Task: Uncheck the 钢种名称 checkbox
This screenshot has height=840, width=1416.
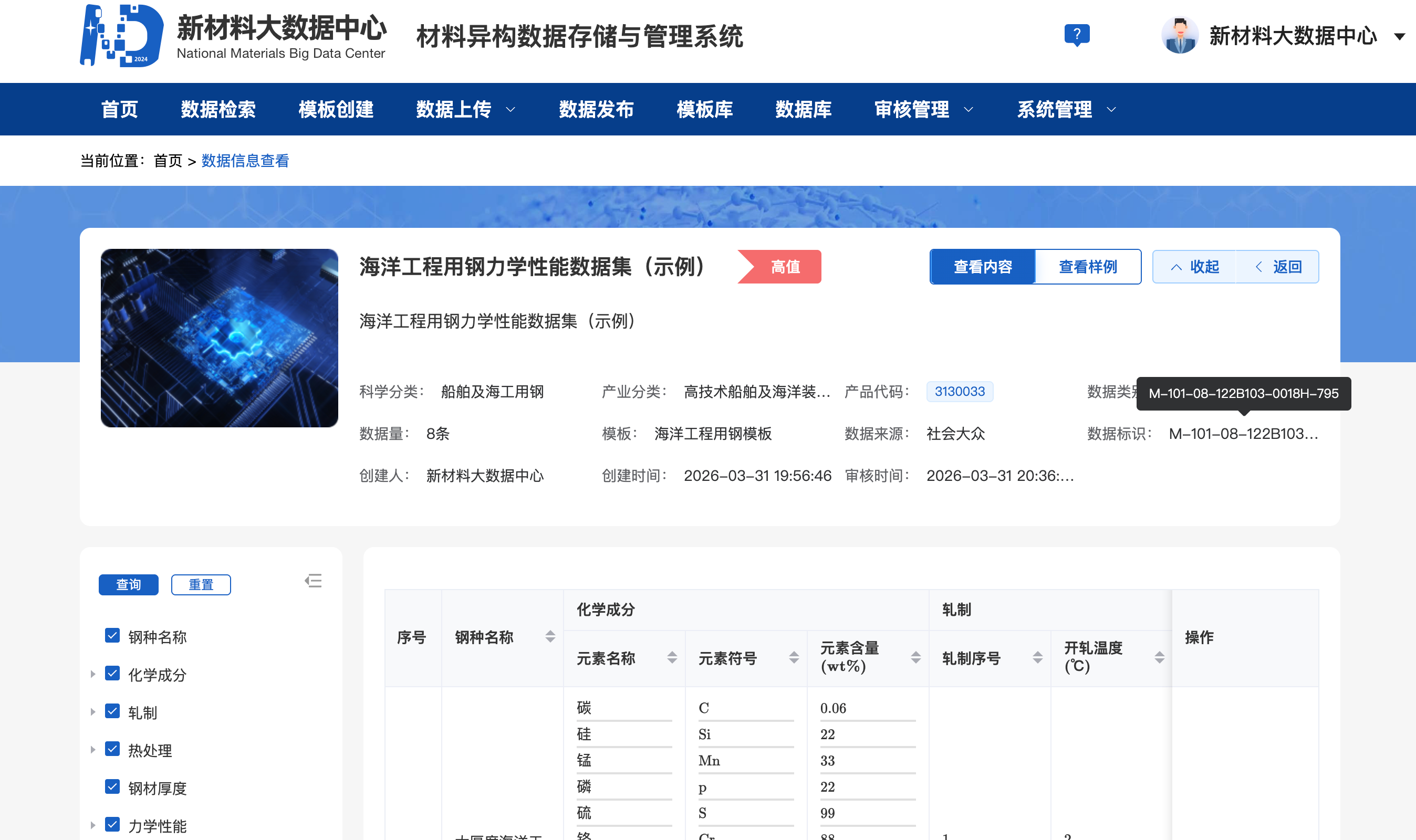Action: click(112, 636)
